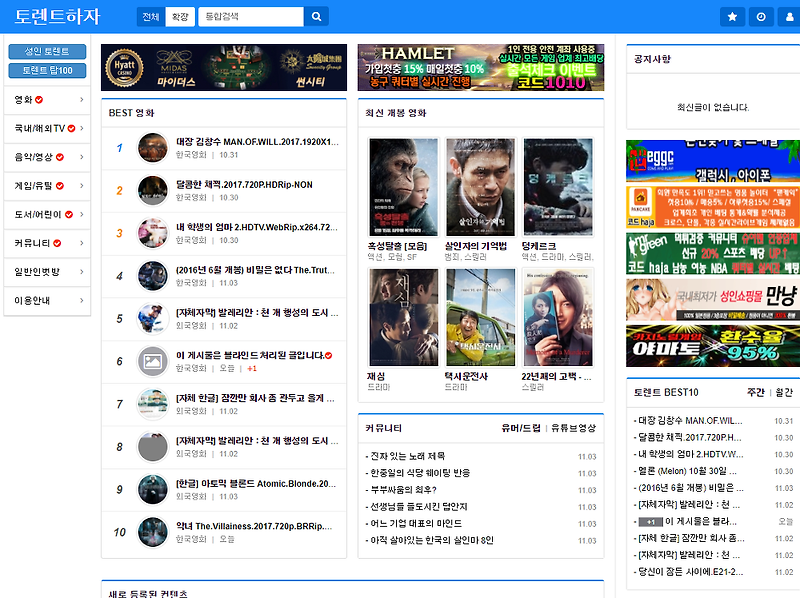800x598 pixels.
Task: Expand the 음악/영상 sidebar category
Action: tap(47, 157)
